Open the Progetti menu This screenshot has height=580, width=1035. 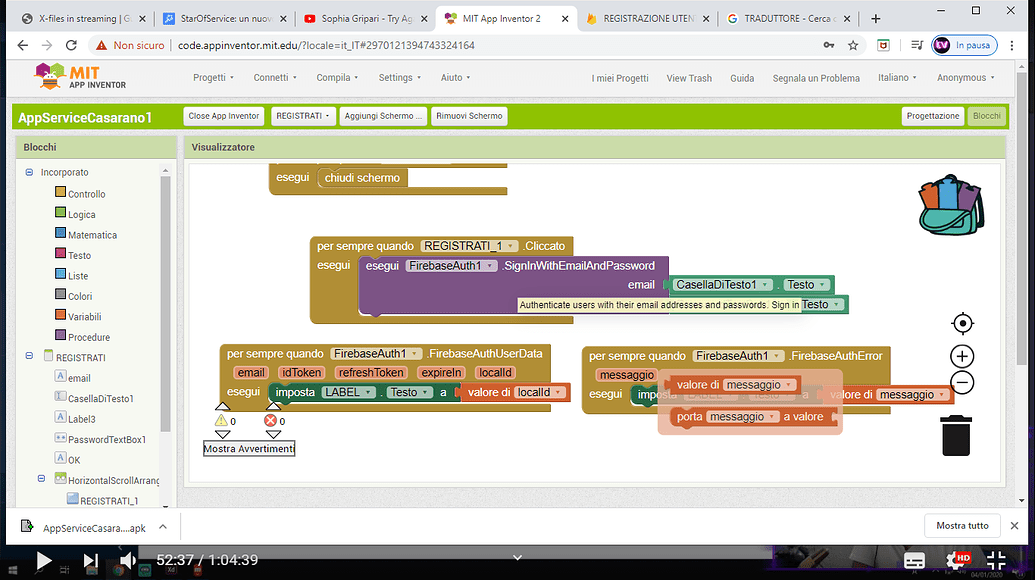point(213,77)
